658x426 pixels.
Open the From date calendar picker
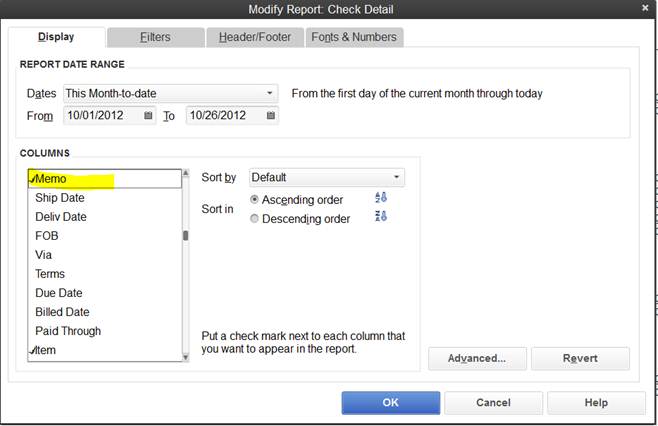point(149,116)
